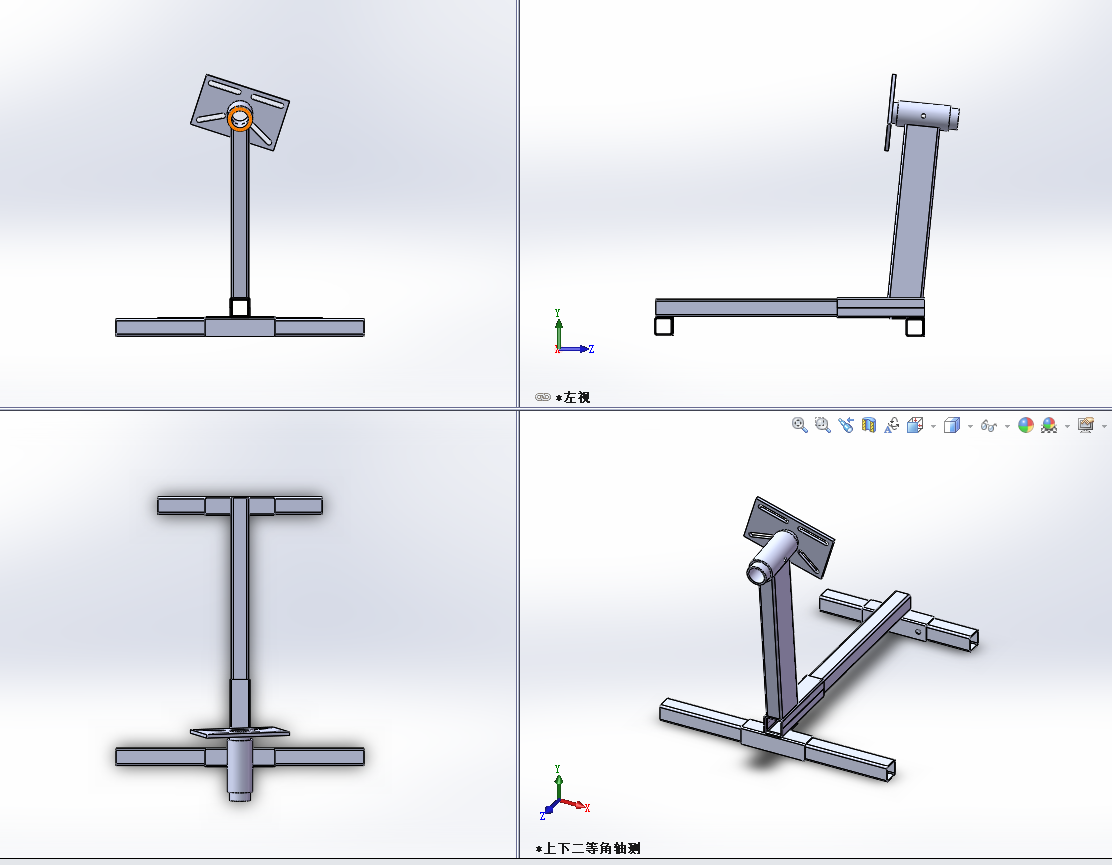The height and width of the screenshot is (865, 1112).
Task: Select the cylindrical tube in the isometric view
Action: click(773, 555)
